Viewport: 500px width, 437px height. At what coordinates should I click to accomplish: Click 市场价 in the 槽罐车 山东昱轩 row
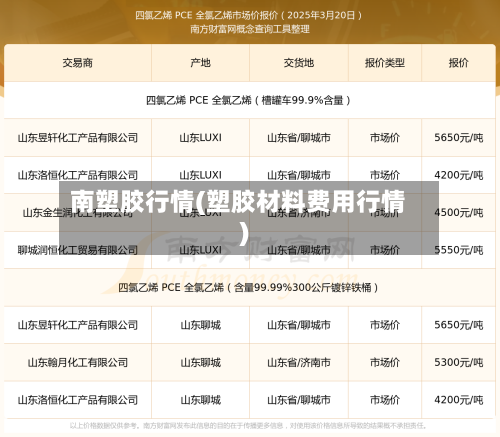point(385,138)
